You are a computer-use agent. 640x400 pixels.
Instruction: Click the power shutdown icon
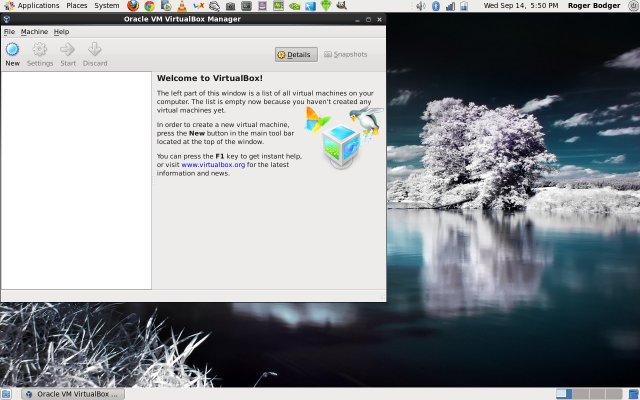tap(633, 6)
